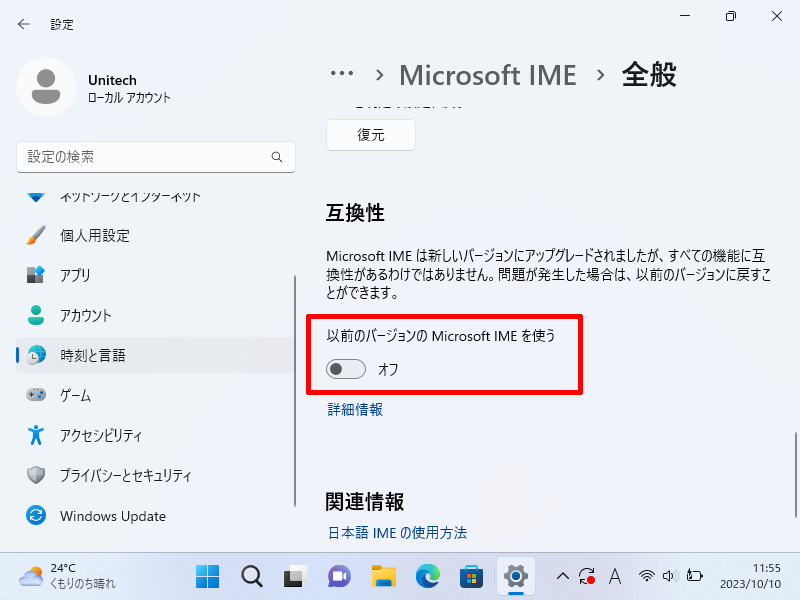Open the clock and date 11:55 flyout
800x600 pixels.
coord(750,577)
